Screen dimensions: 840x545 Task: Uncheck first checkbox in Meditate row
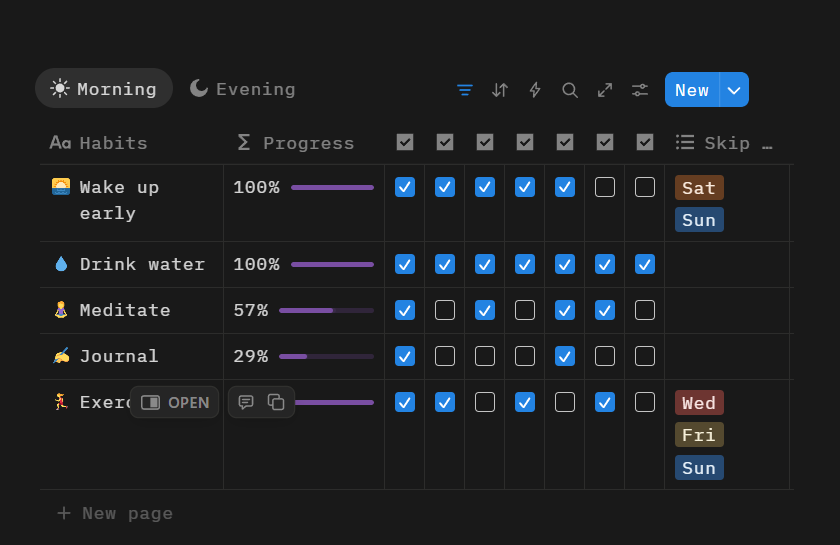[x=405, y=310]
